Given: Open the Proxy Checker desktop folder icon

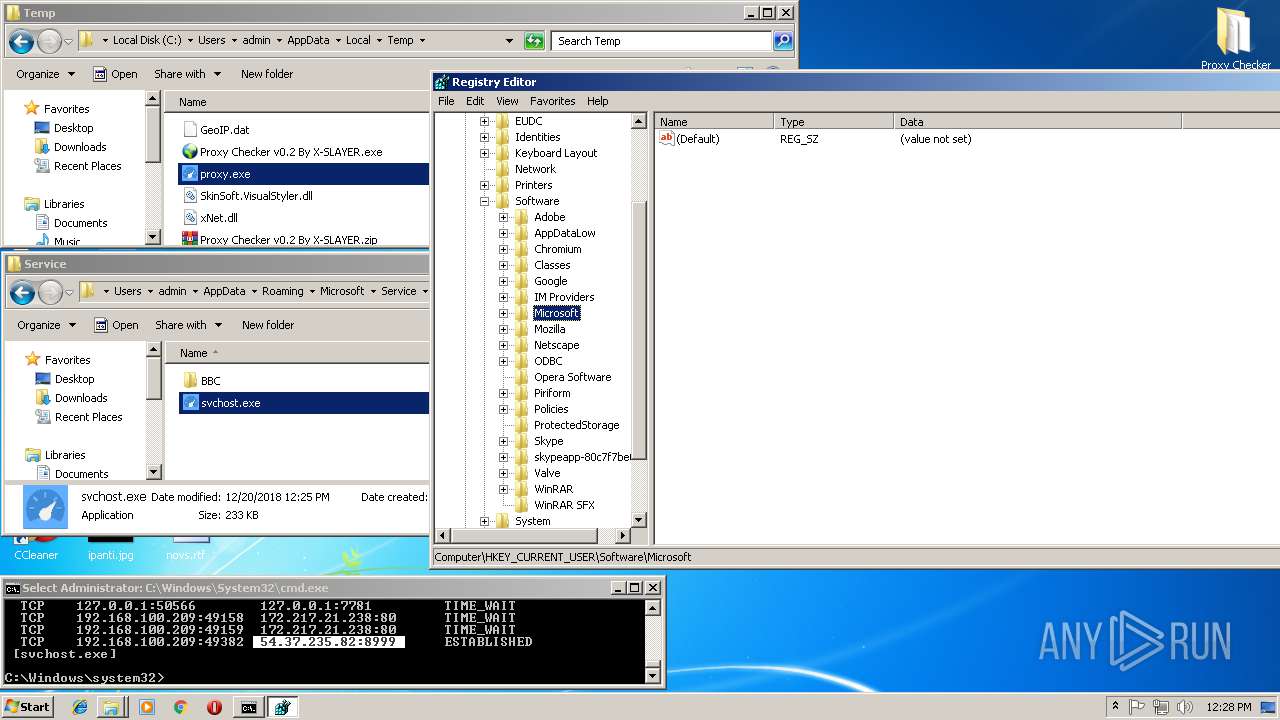Looking at the screenshot, I should click(x=1235, y=37).
